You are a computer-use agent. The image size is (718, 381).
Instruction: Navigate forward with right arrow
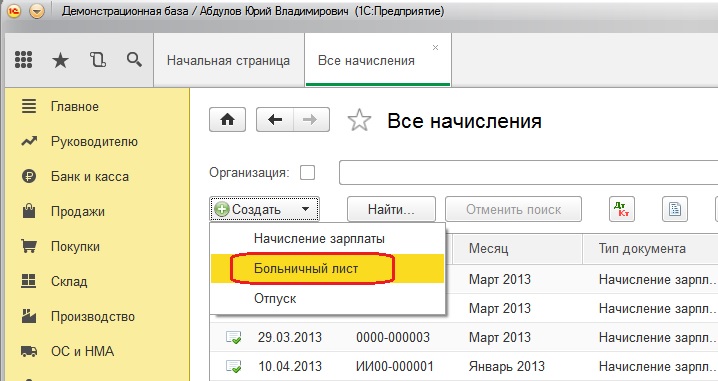tap(311, 120)
